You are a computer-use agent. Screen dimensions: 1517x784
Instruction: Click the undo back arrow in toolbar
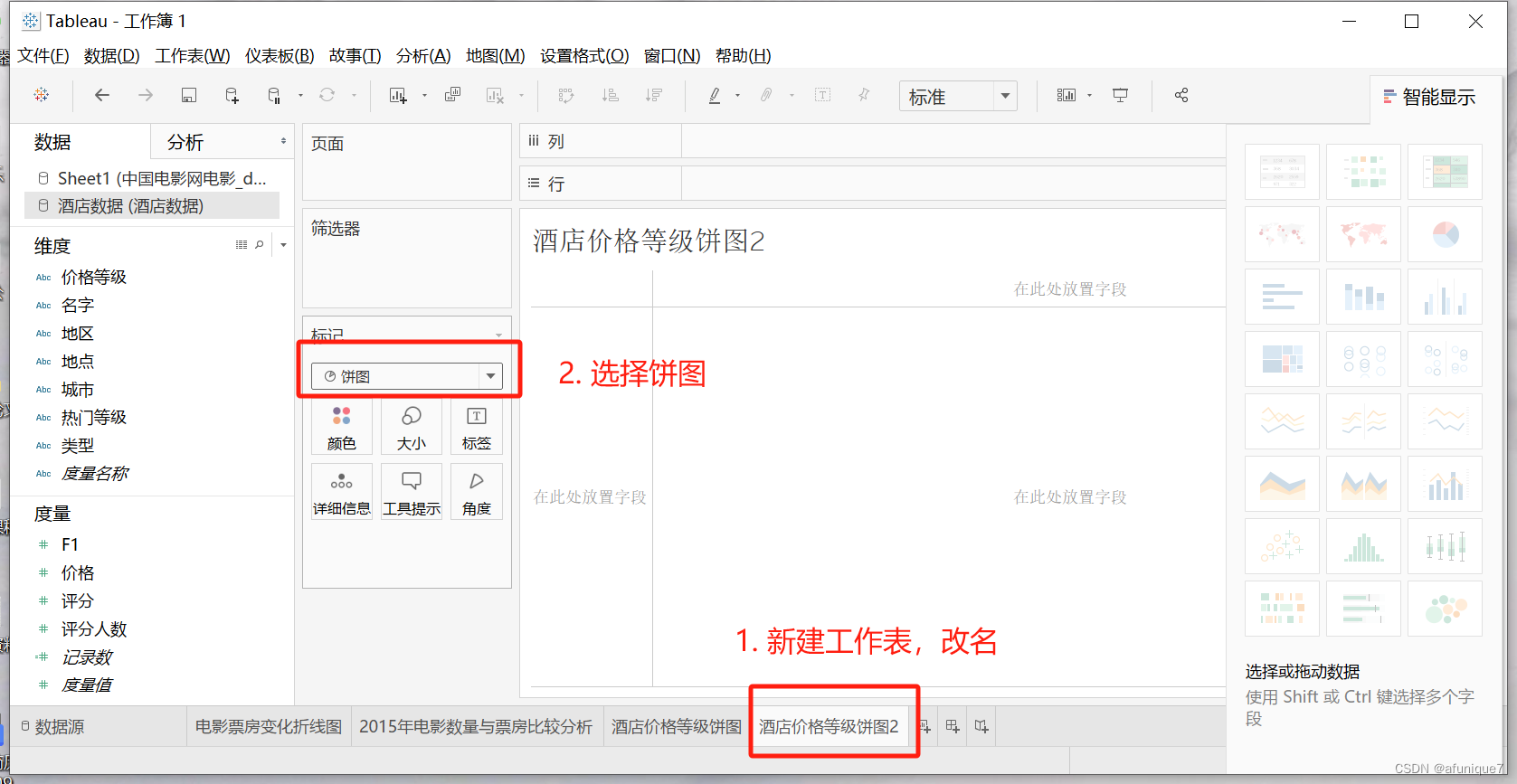pos(101,95)
